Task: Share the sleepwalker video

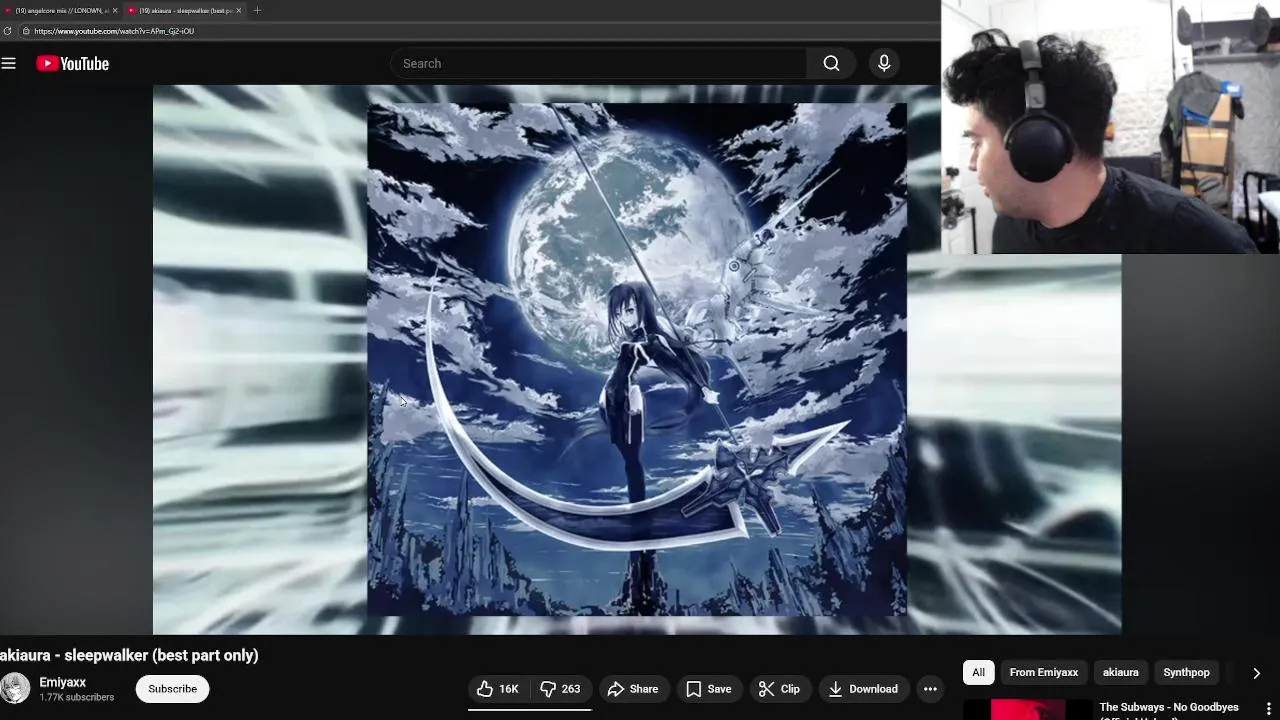Action: (633, 689)
